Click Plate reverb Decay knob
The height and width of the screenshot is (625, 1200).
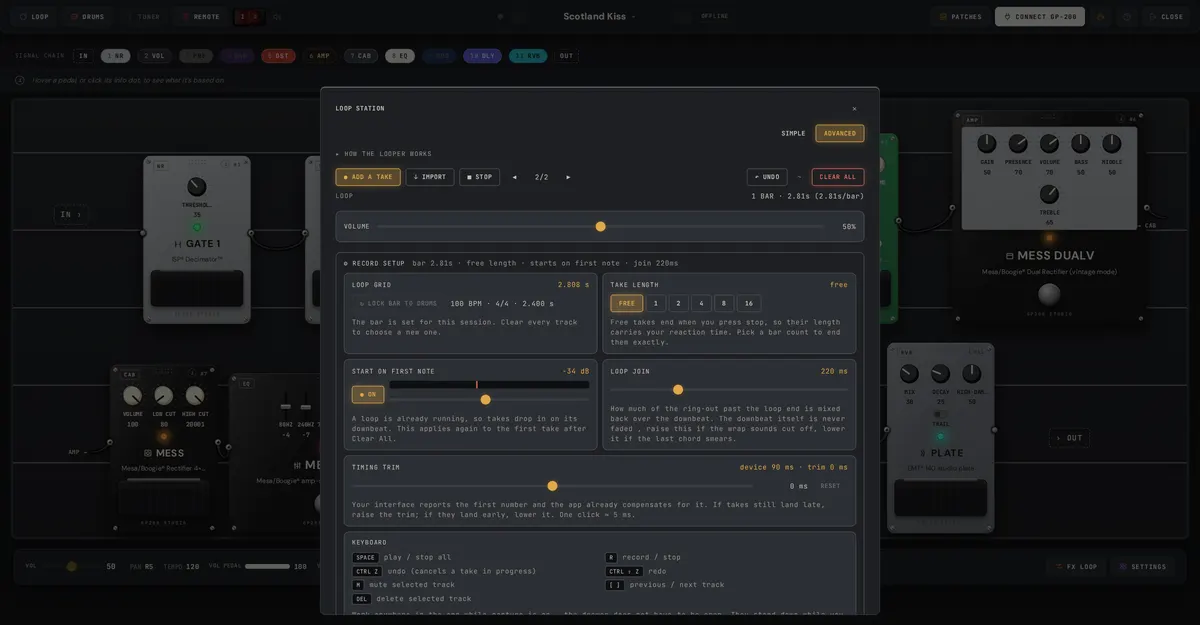[940, 374]
